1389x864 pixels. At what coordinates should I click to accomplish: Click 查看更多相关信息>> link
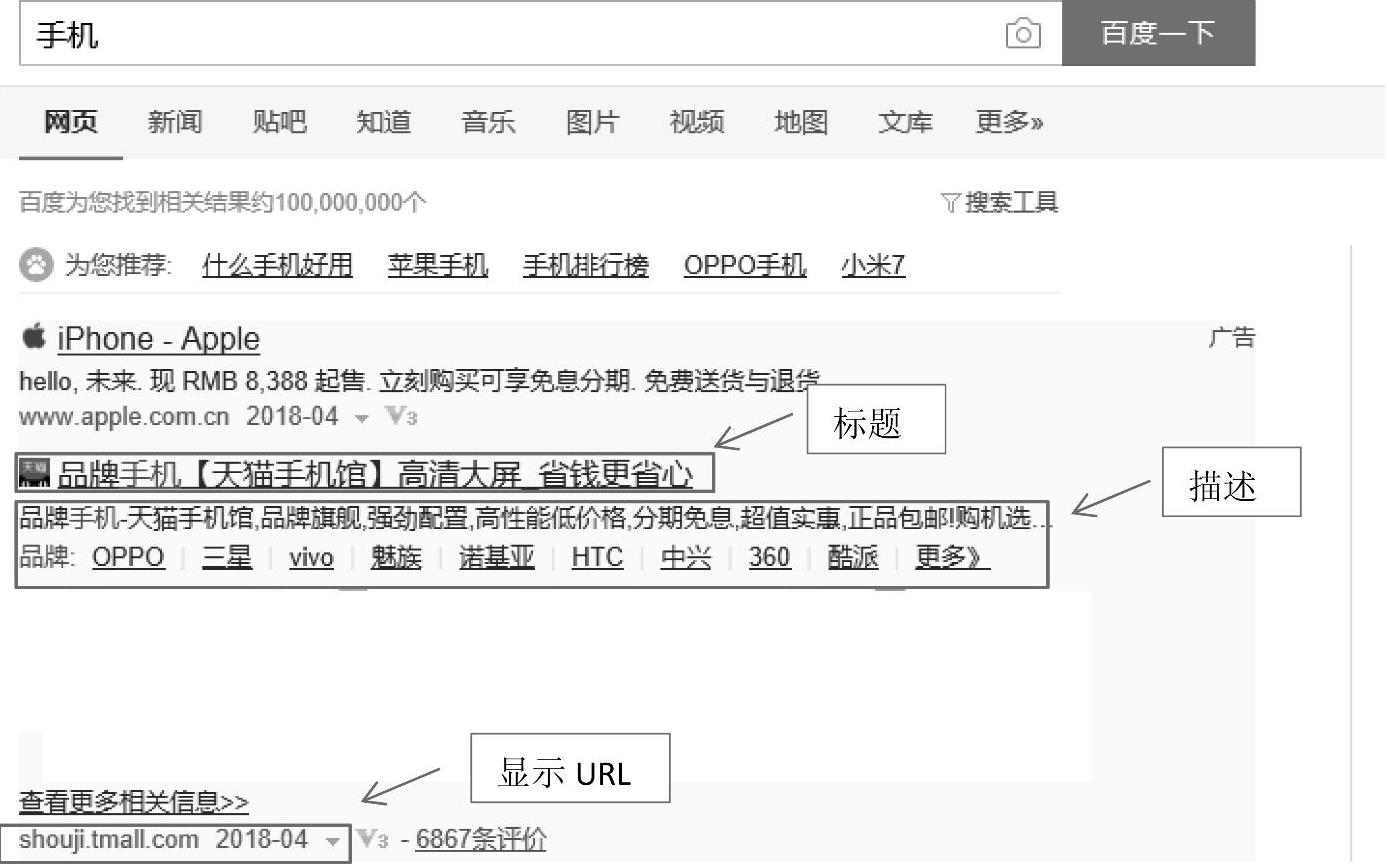pos(134,802)
